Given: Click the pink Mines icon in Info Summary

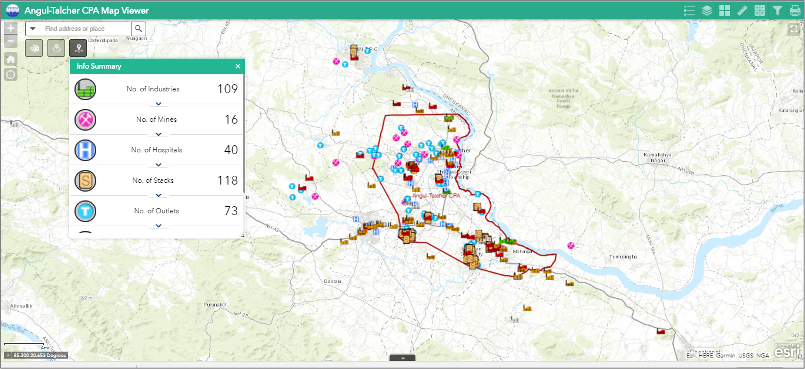Looking at the screenshot, I should pos(85,120).
